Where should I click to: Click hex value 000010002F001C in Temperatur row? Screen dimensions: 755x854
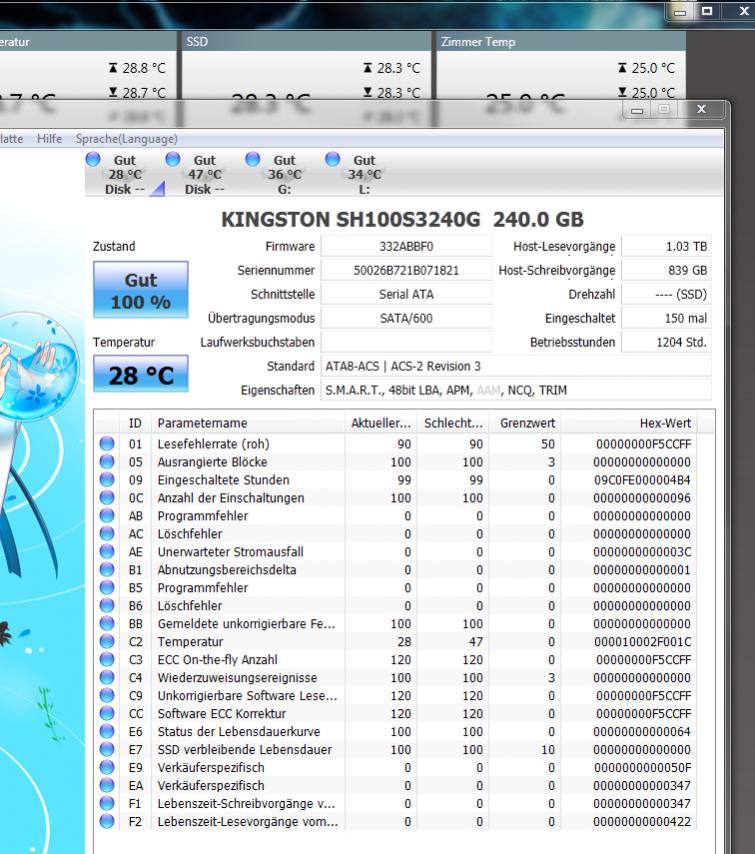(x=642, y=642)
